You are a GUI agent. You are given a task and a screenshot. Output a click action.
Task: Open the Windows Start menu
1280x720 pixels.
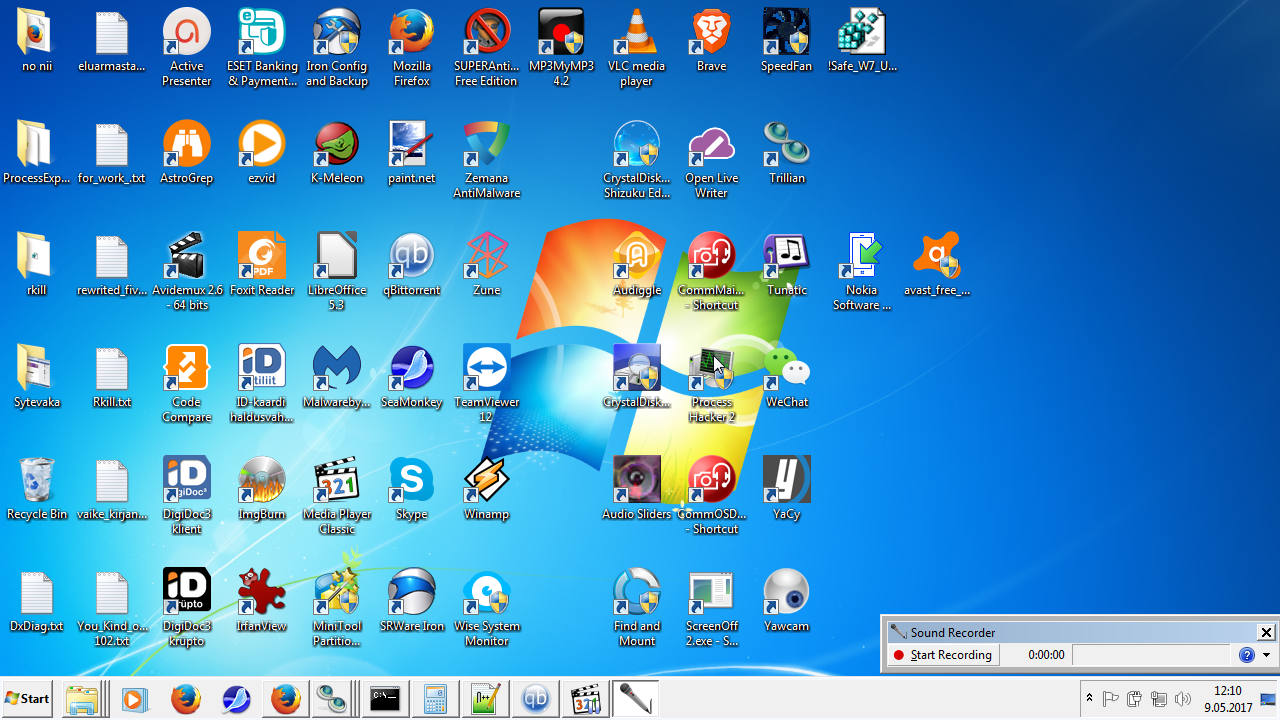click(28, 699)
